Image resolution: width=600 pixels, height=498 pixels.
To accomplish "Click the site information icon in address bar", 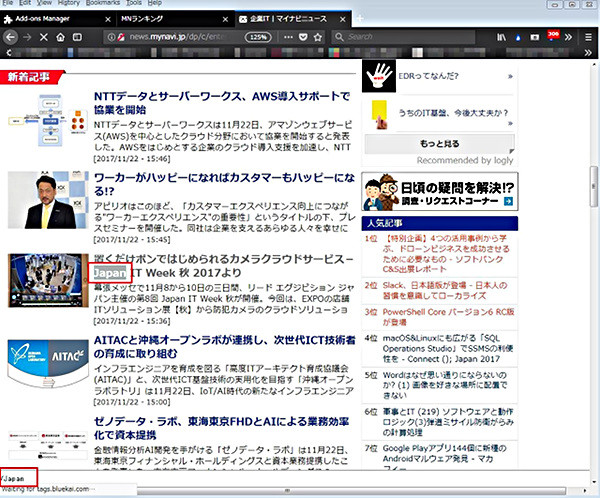I will click(111, 37).
